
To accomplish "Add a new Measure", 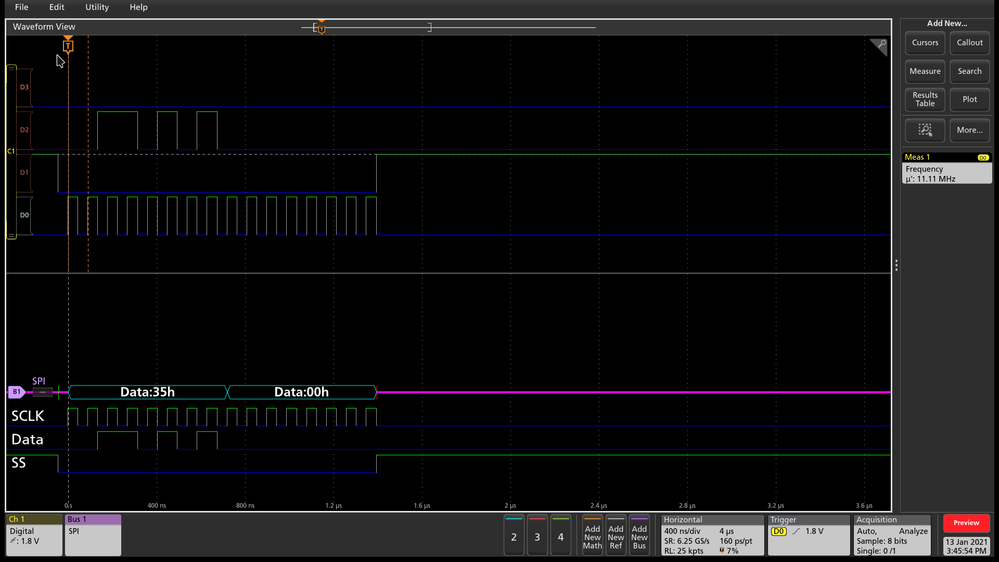I will coord(924,71).
